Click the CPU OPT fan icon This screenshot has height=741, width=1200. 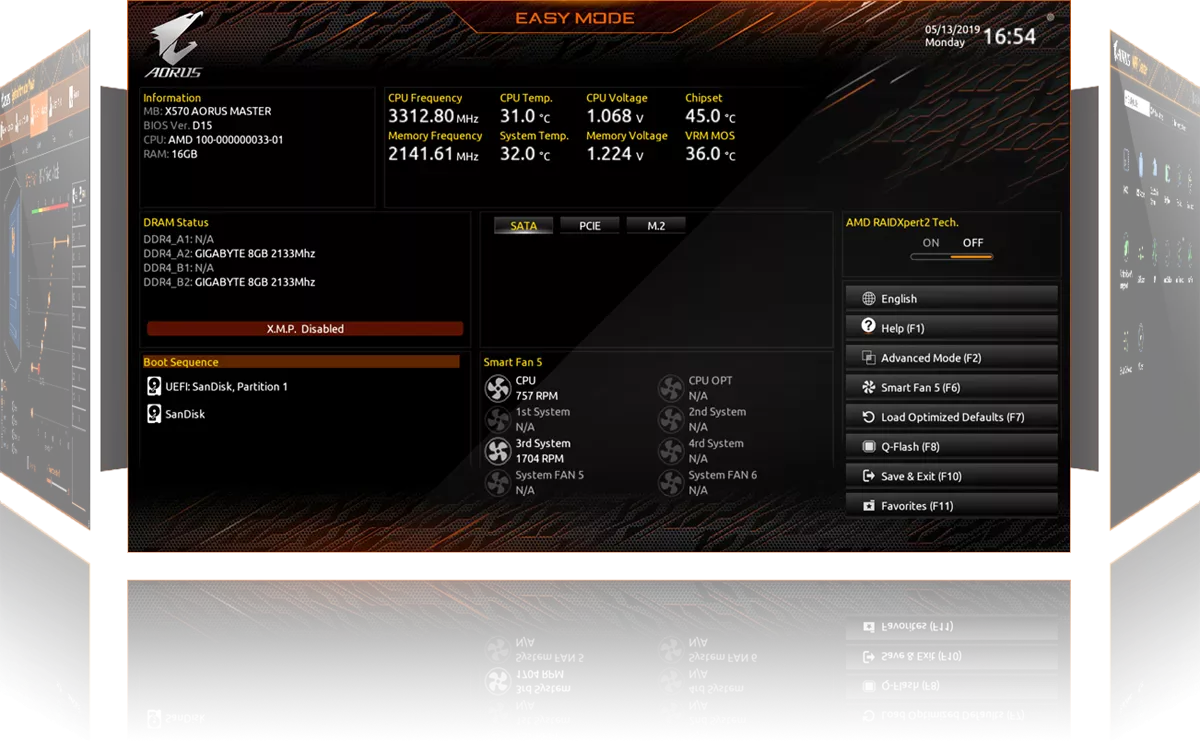(670, 388)
